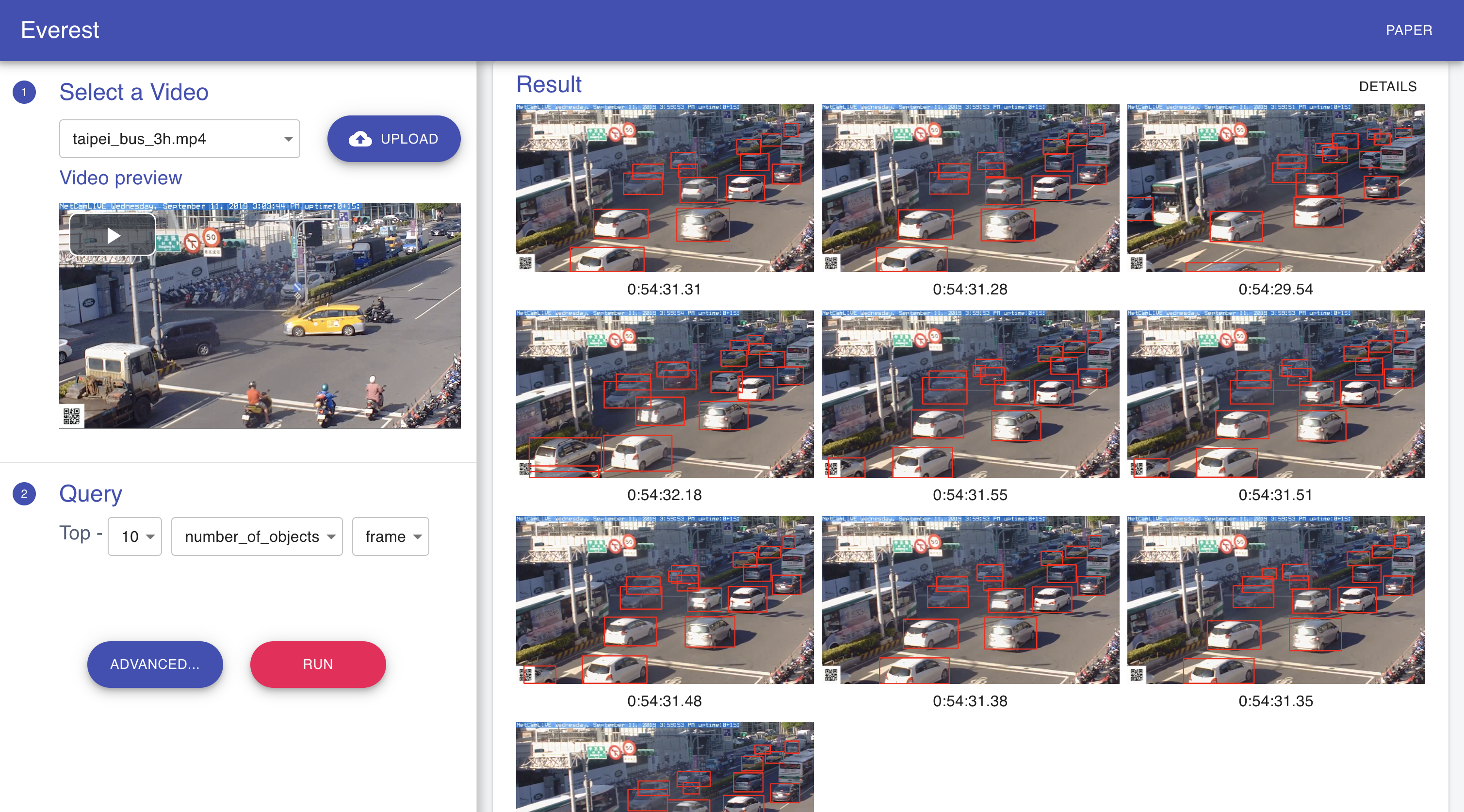
Task: Click the partially visible tenth result thumbnail
Action: click(665, 767)
